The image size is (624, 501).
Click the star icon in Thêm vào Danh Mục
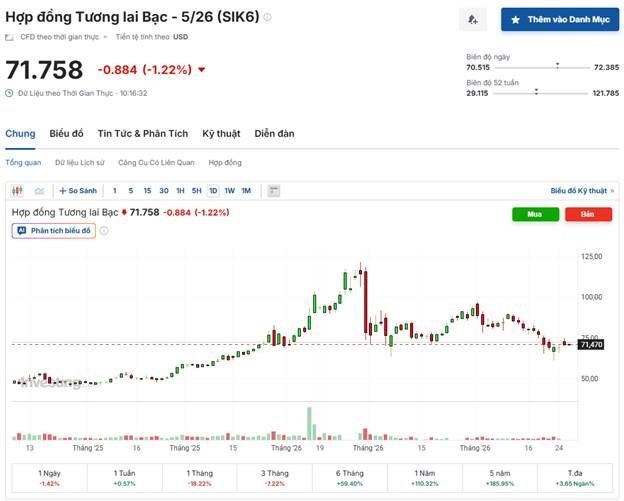click(516, 20)
